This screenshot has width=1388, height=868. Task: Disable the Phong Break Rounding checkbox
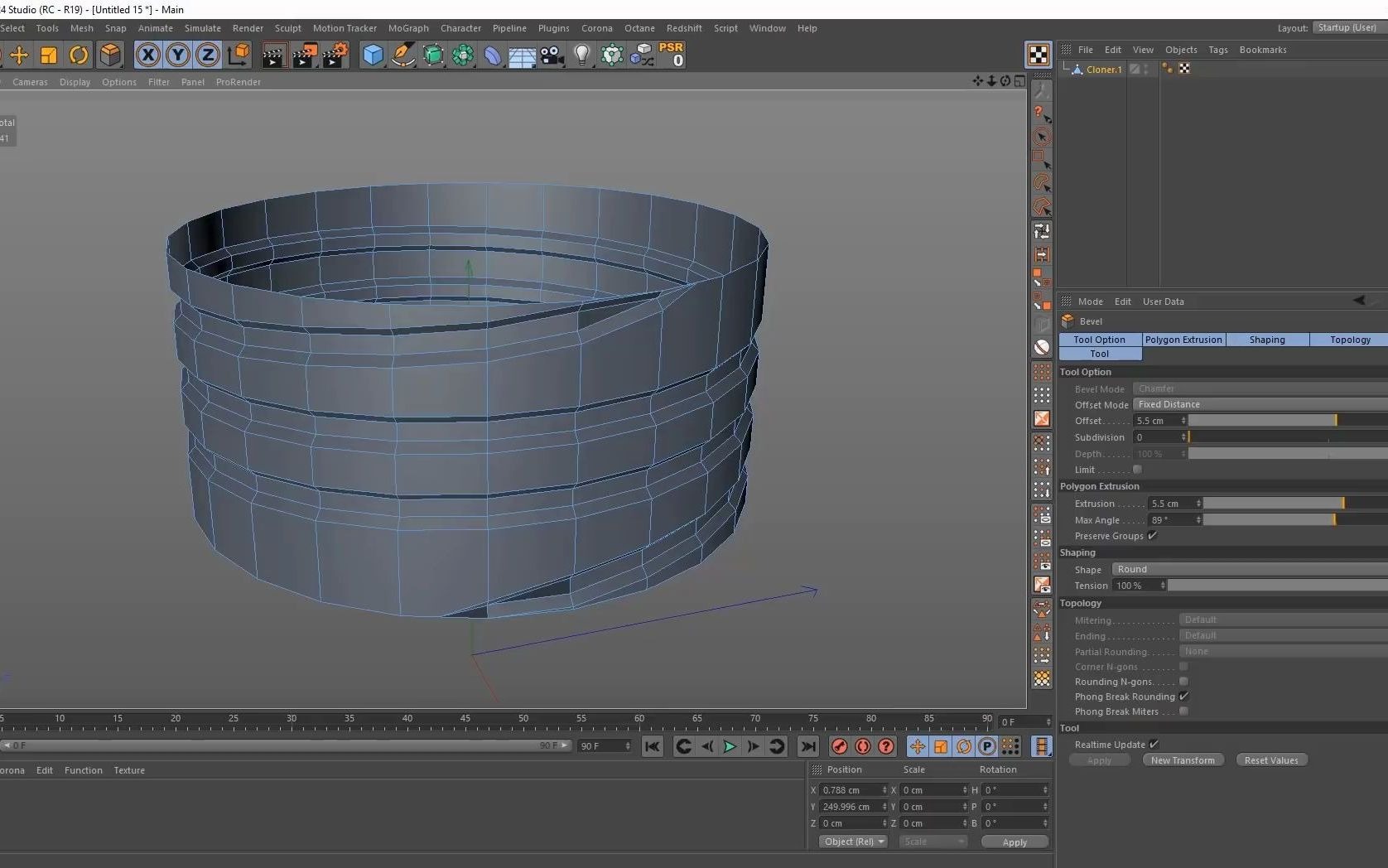pyautogui.click(x=1184, y=697)
